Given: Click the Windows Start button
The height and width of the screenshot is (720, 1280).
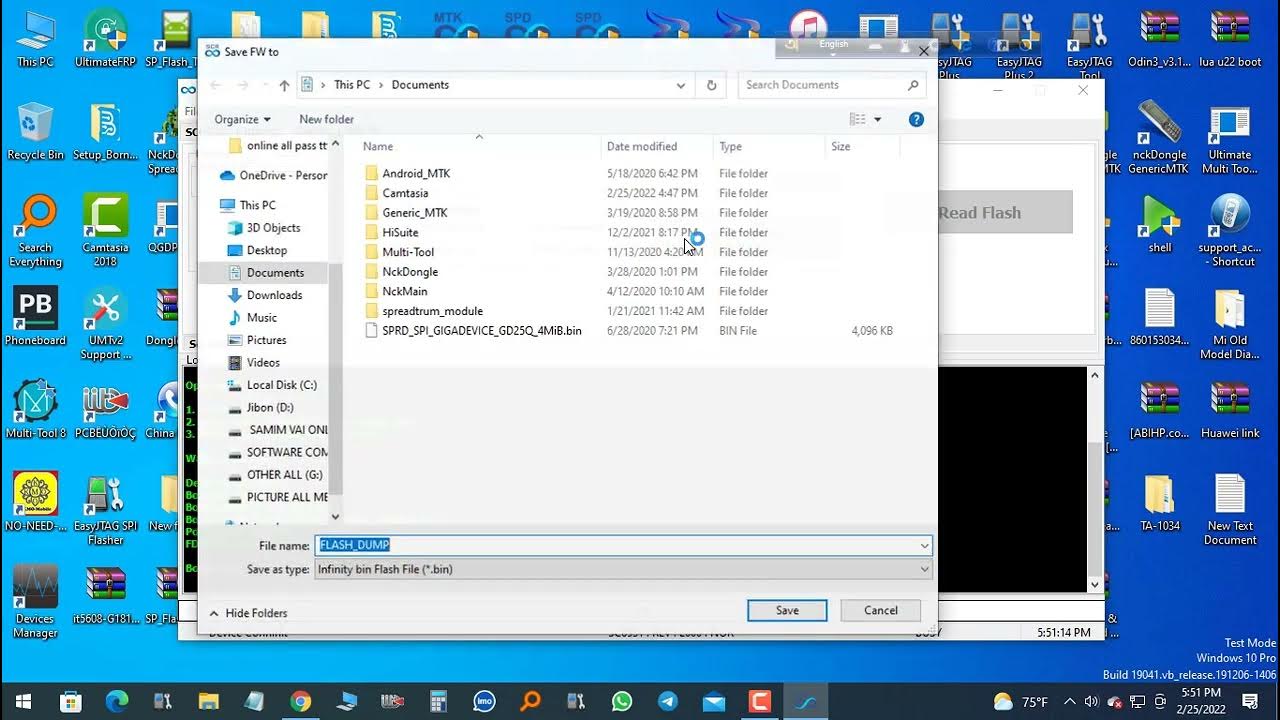Looking at the screenshot, I should 22,701.
